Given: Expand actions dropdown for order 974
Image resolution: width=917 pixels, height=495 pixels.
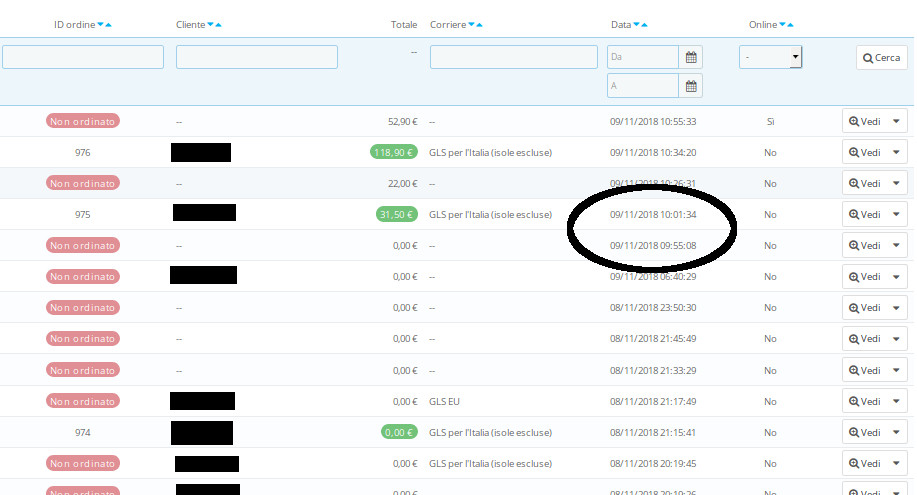Looking at the screenshot, I should 897,432.
